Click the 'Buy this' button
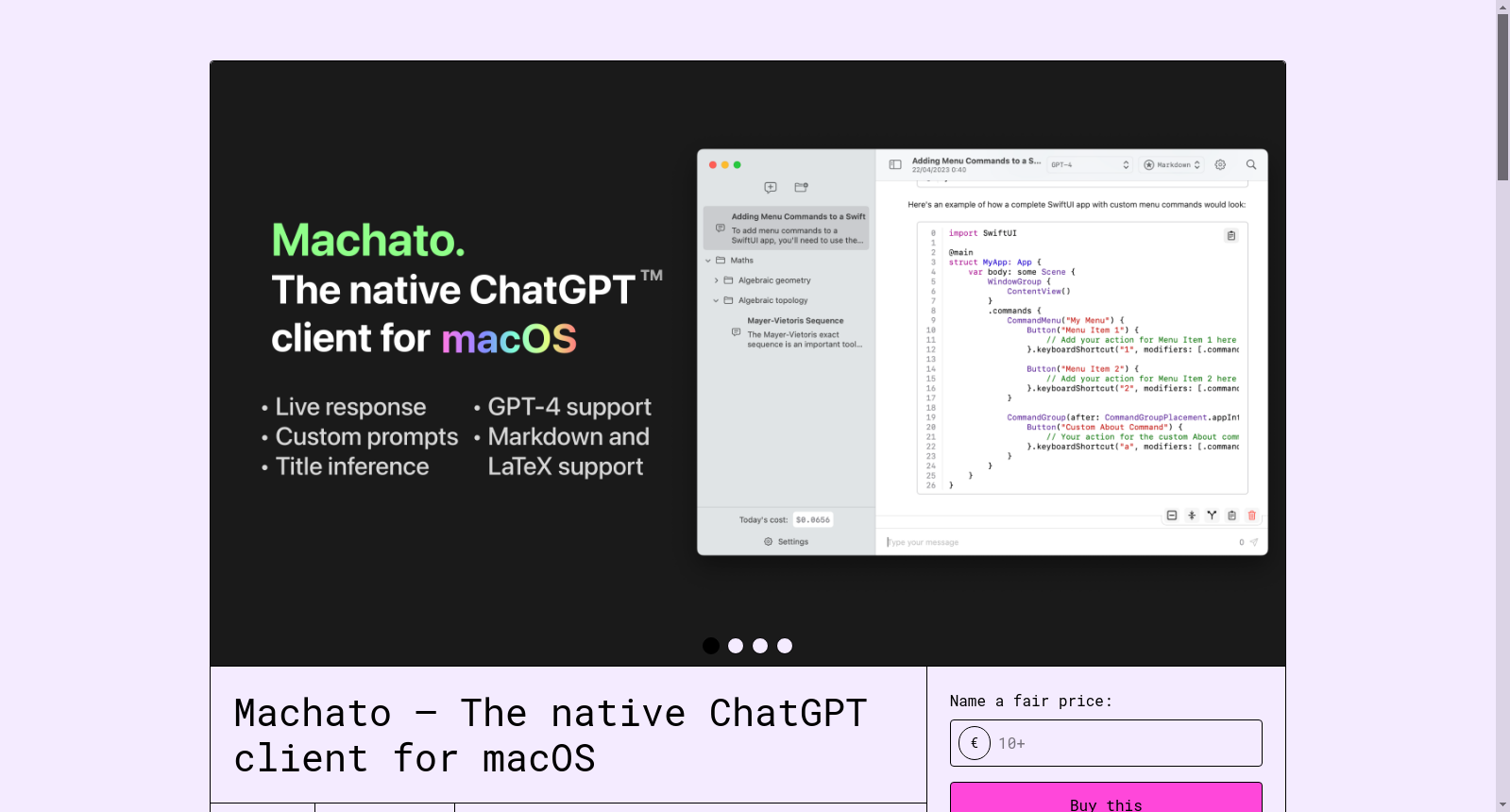Viewport: 1510px width, 812px height. coord(1106,799)
